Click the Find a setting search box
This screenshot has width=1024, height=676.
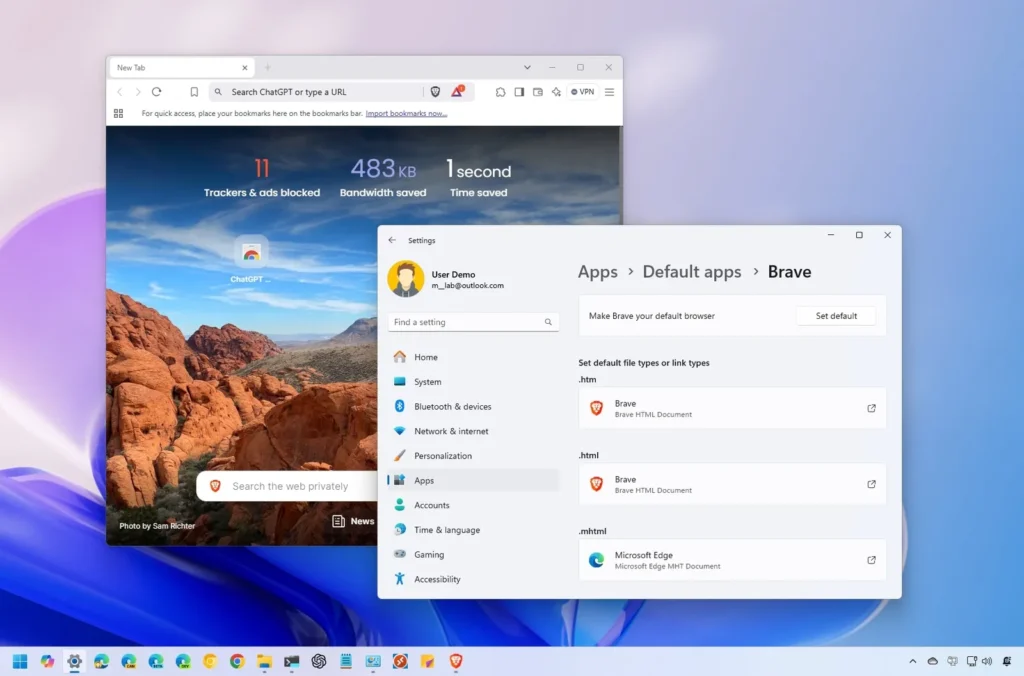pyautogui.click(x=470, y=322)
